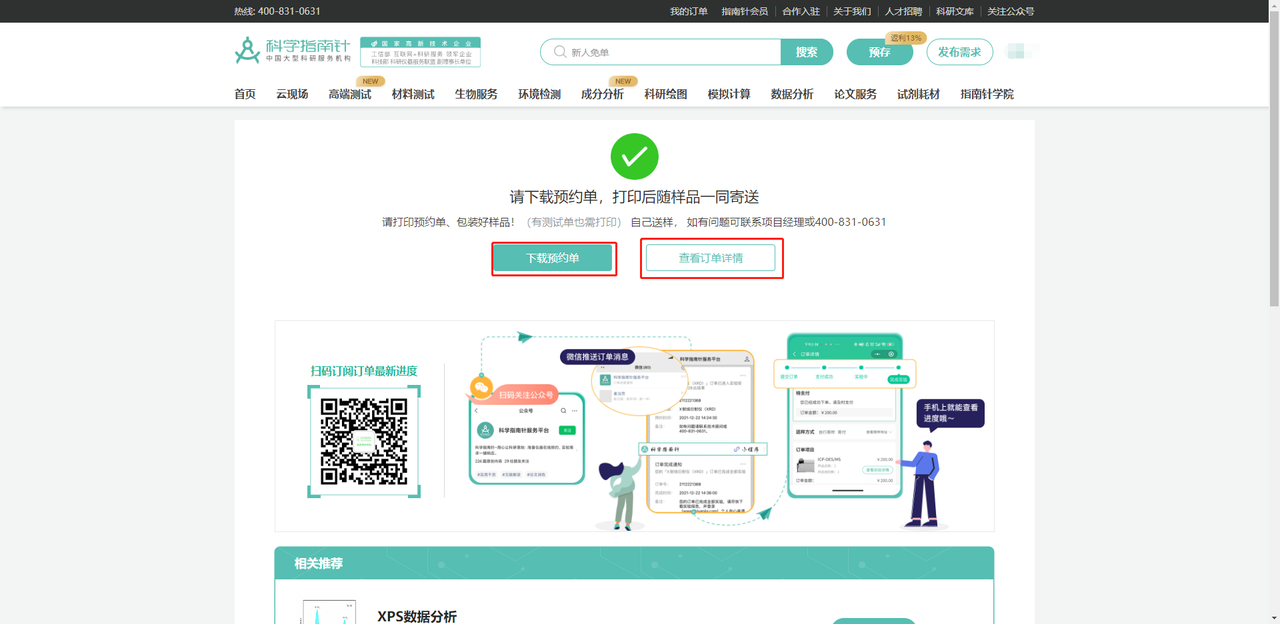Image resolution: width=1280 pixels, height=624 pixels.
Task: Click the user avatar at top right
Action: pos(1017,51)
